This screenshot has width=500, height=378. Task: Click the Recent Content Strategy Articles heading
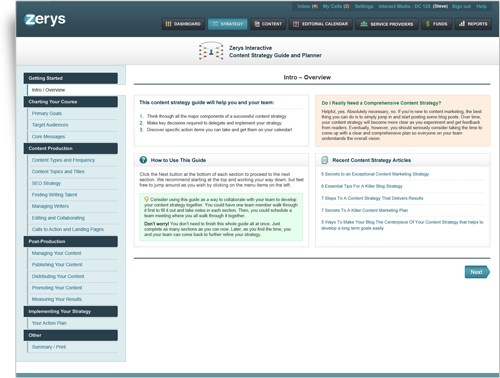pyautogui.click(x=372, y=160)
